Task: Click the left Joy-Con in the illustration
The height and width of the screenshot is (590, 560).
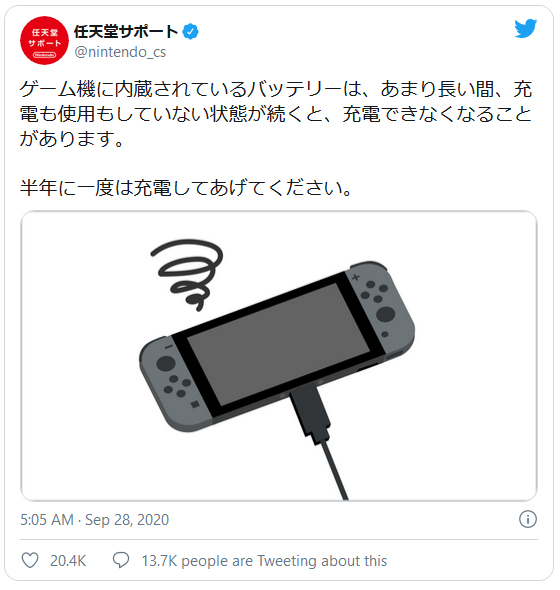Action: point(175,383)
